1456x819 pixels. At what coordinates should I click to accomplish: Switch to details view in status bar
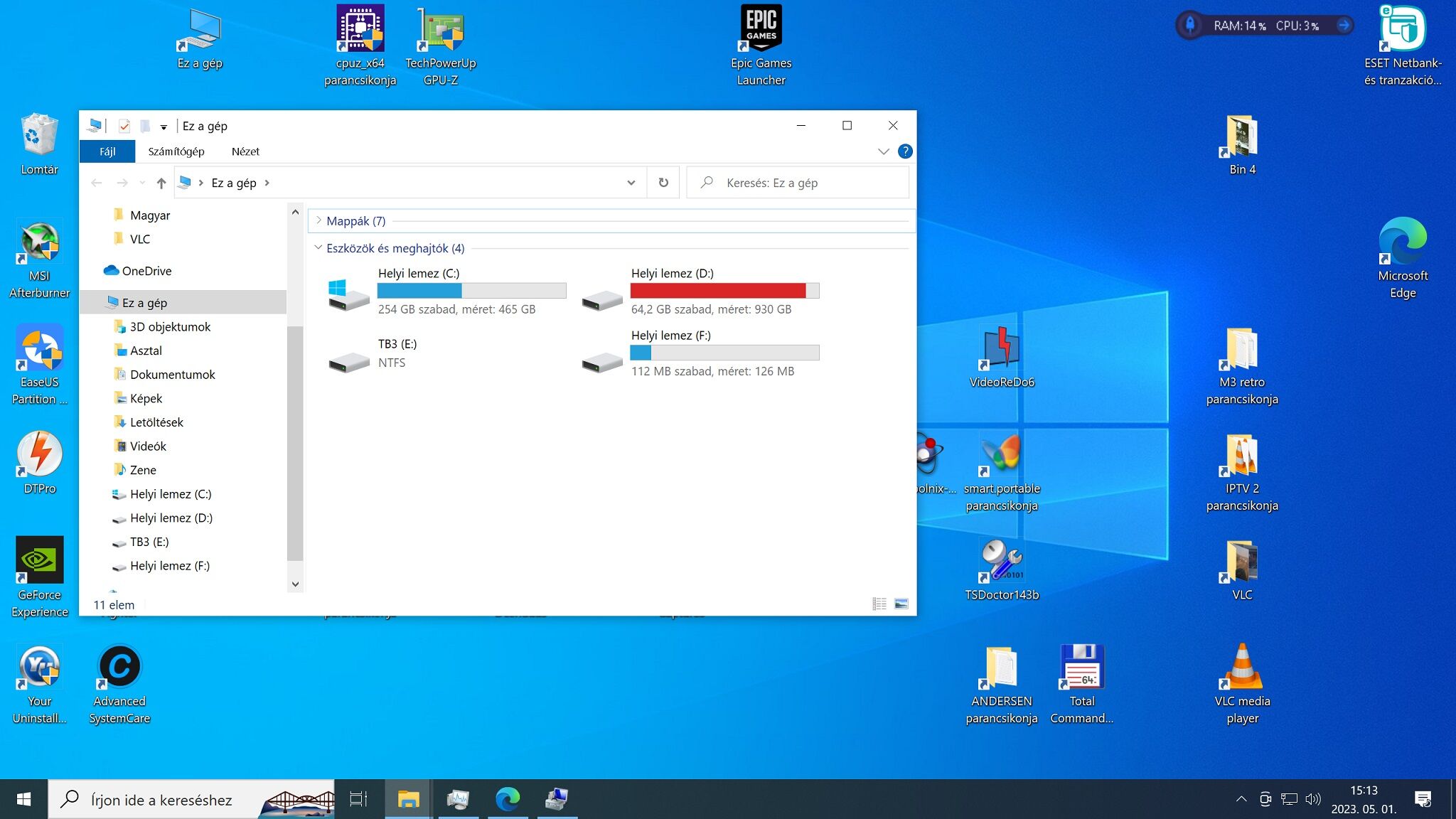879,604
